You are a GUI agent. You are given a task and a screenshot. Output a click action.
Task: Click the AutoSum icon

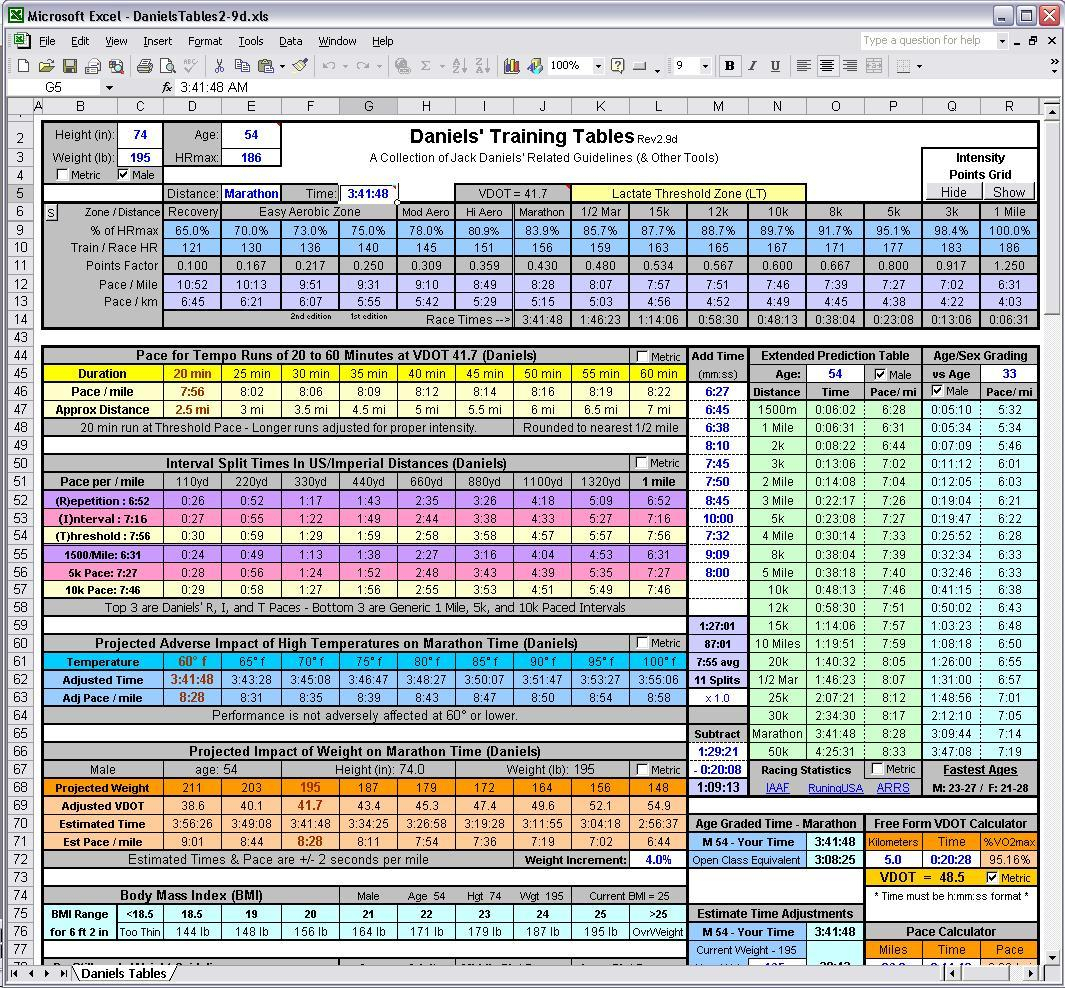coord(426,65)
